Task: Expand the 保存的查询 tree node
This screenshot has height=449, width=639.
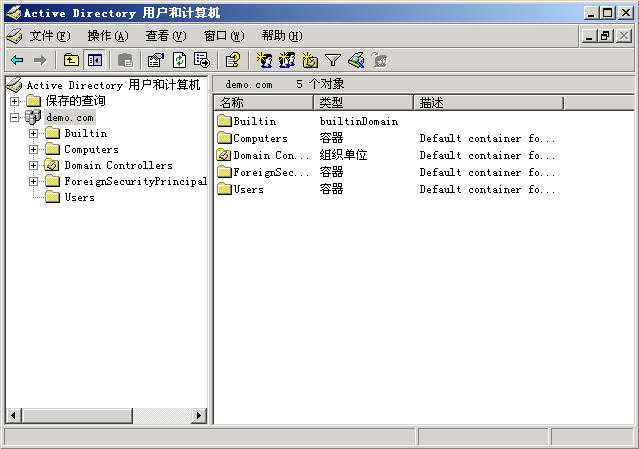Action: coord(14,101)
